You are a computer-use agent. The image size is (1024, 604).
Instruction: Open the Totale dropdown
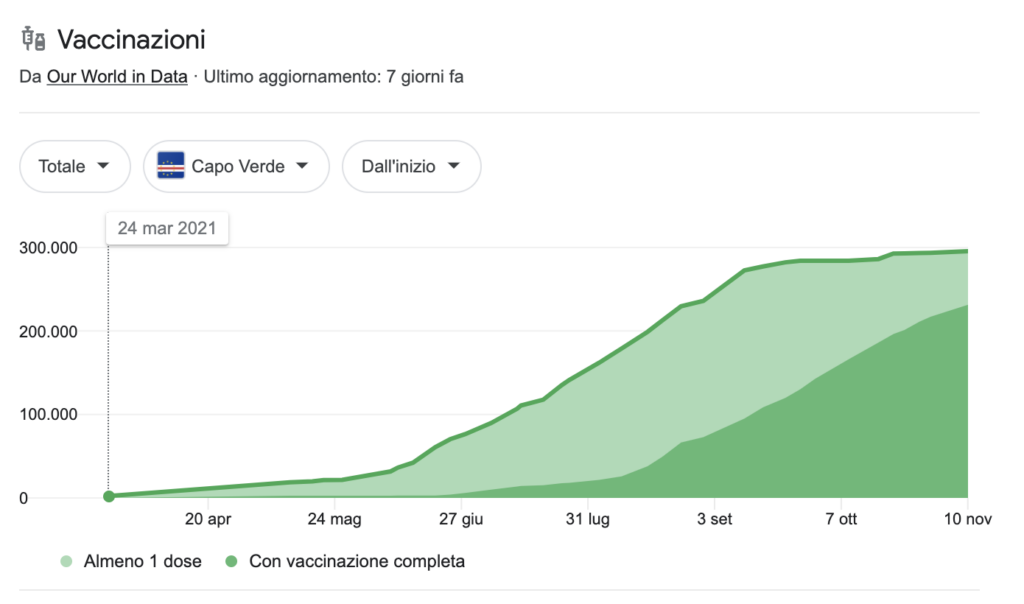[75, 167]
